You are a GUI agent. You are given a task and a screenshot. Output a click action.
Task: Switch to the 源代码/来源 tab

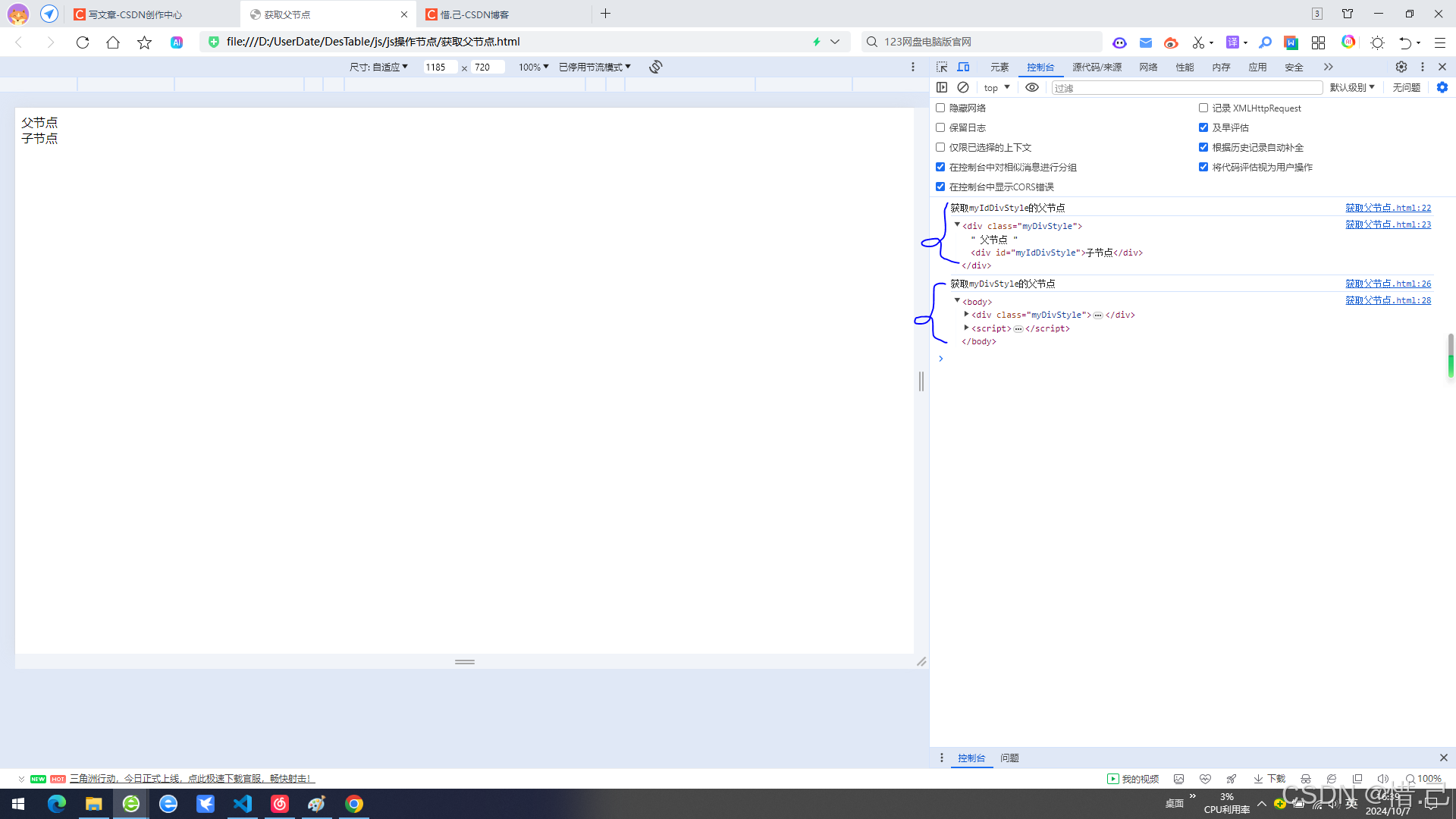point(1097,67)
